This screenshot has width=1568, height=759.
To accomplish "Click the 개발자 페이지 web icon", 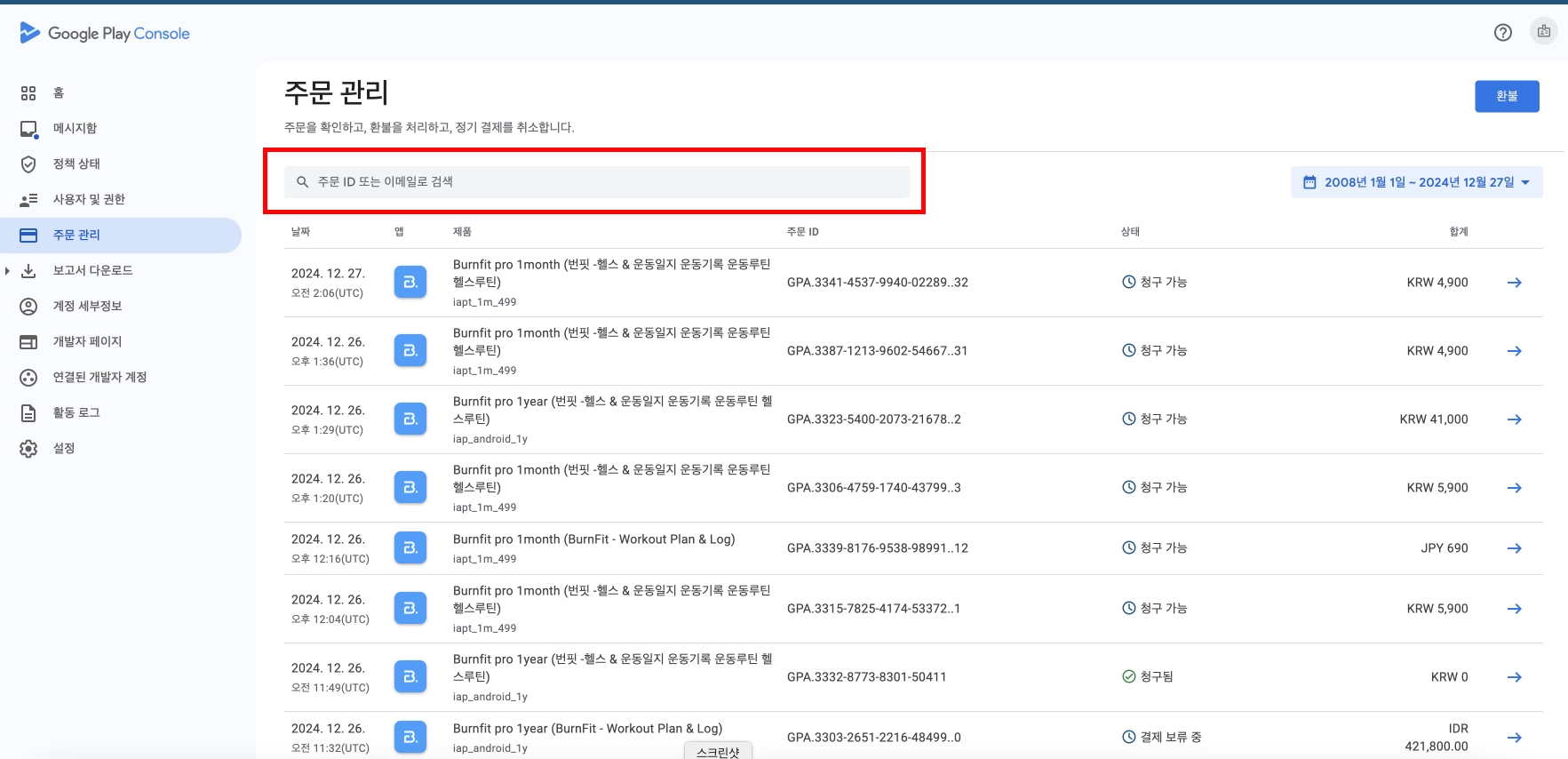I will point(28,342).
